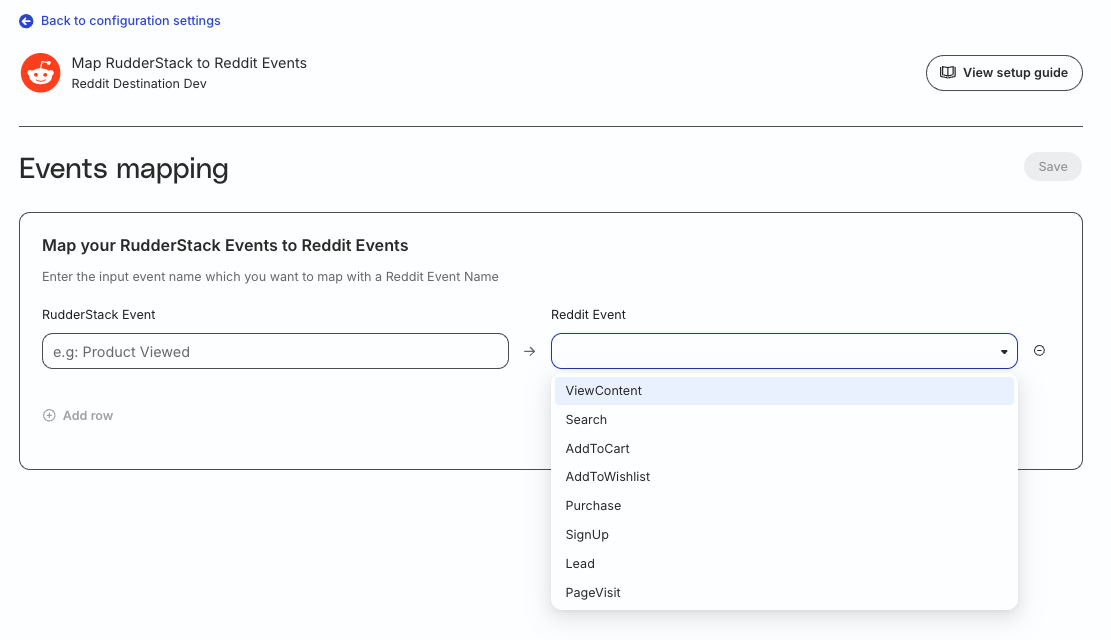Click the Reddit Event dropdown caret
This screenshot has width=1111, height=640.
tap(1003, 352)
